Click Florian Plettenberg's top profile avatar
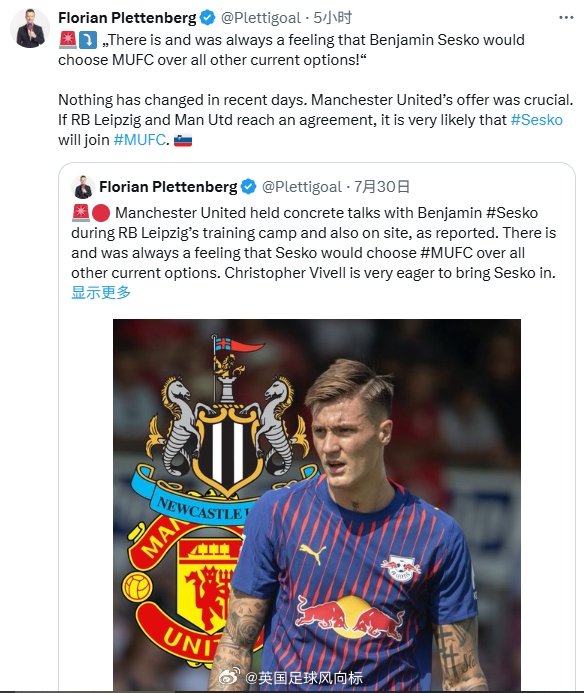 click(x=30, y=28)
